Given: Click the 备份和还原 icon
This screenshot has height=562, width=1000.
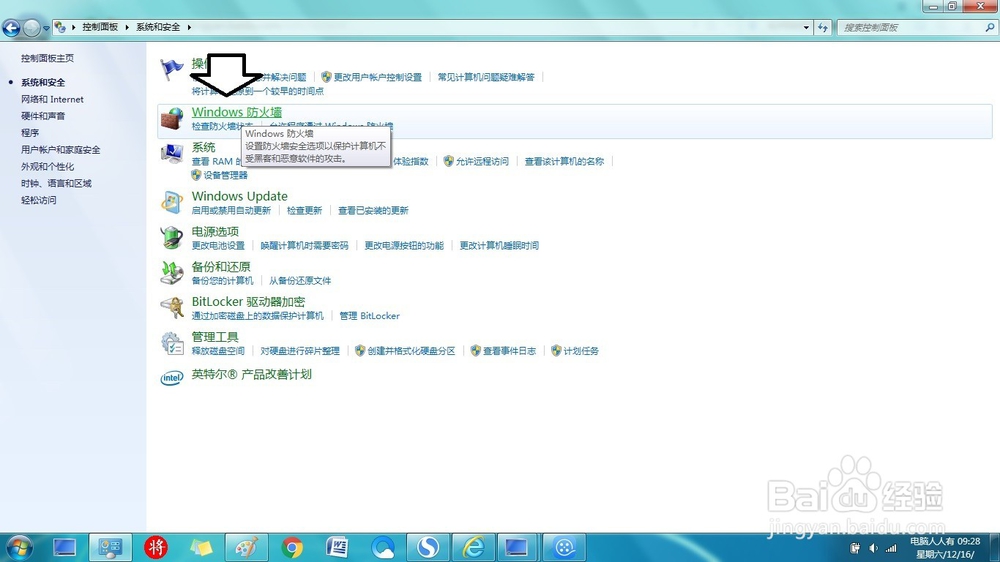Looking at the screenshot, I should 172,272.
